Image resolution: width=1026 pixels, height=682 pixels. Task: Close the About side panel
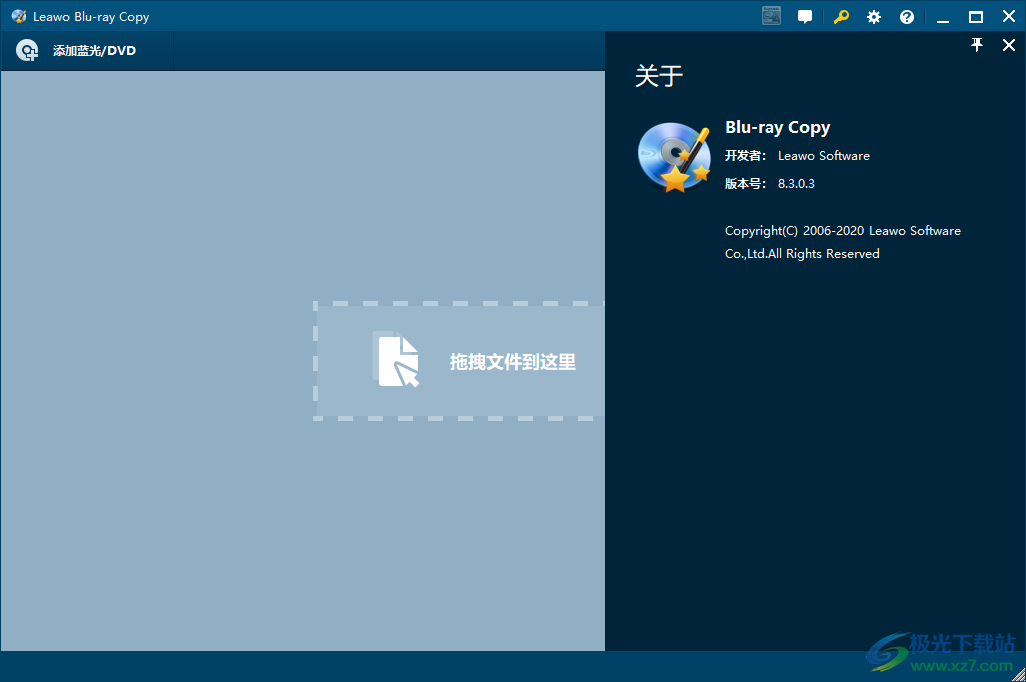tap(1008, 45)
